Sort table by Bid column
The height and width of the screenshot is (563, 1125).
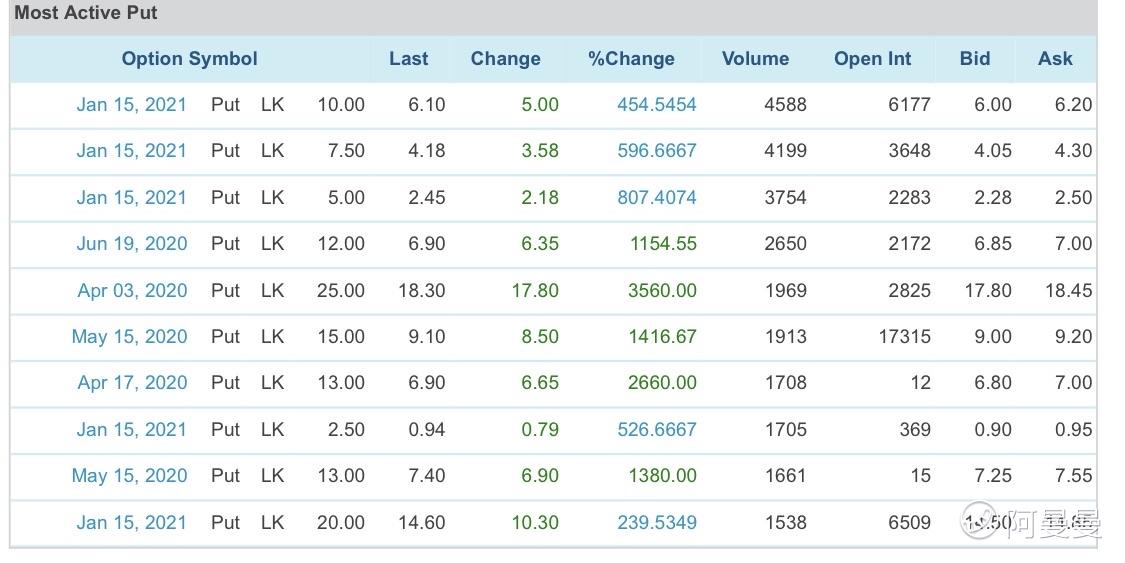975,59
